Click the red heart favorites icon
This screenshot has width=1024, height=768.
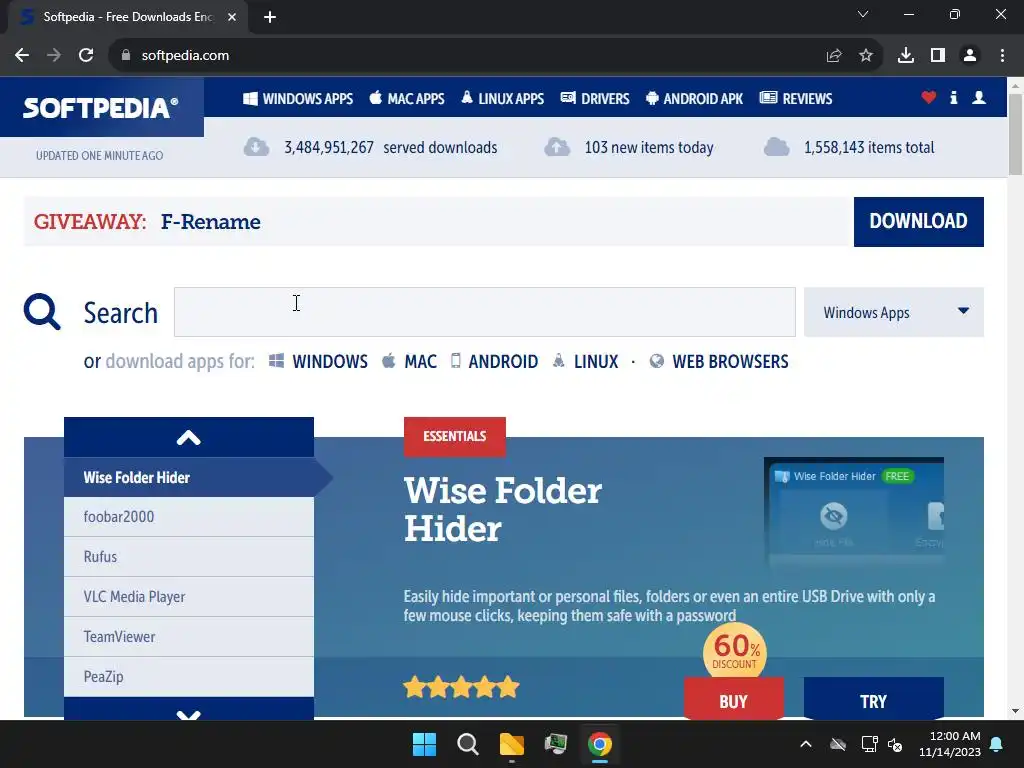[x=929, y=98]
